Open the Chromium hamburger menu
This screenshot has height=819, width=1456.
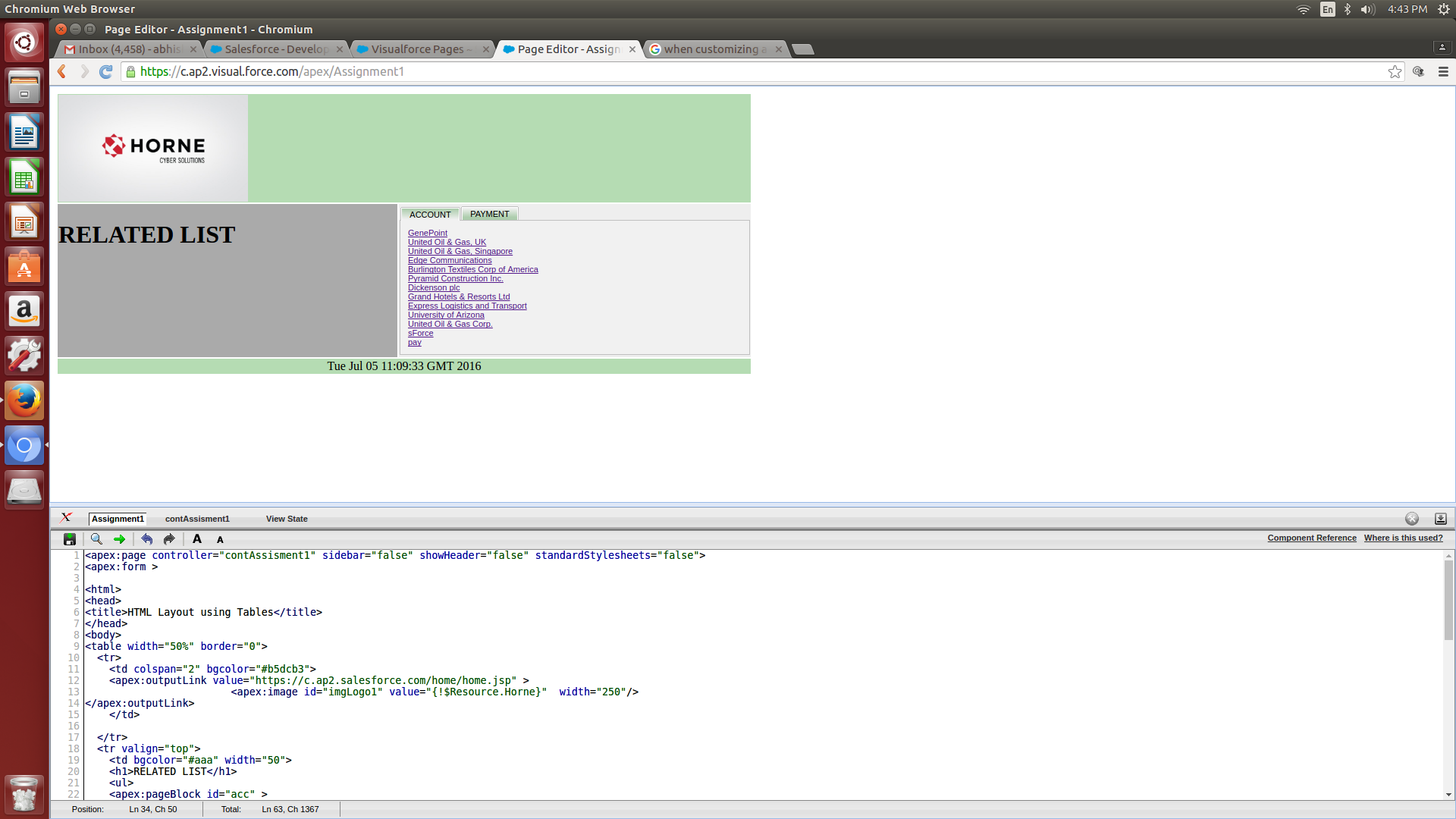pyautogui.click(x=1443, y=71)
